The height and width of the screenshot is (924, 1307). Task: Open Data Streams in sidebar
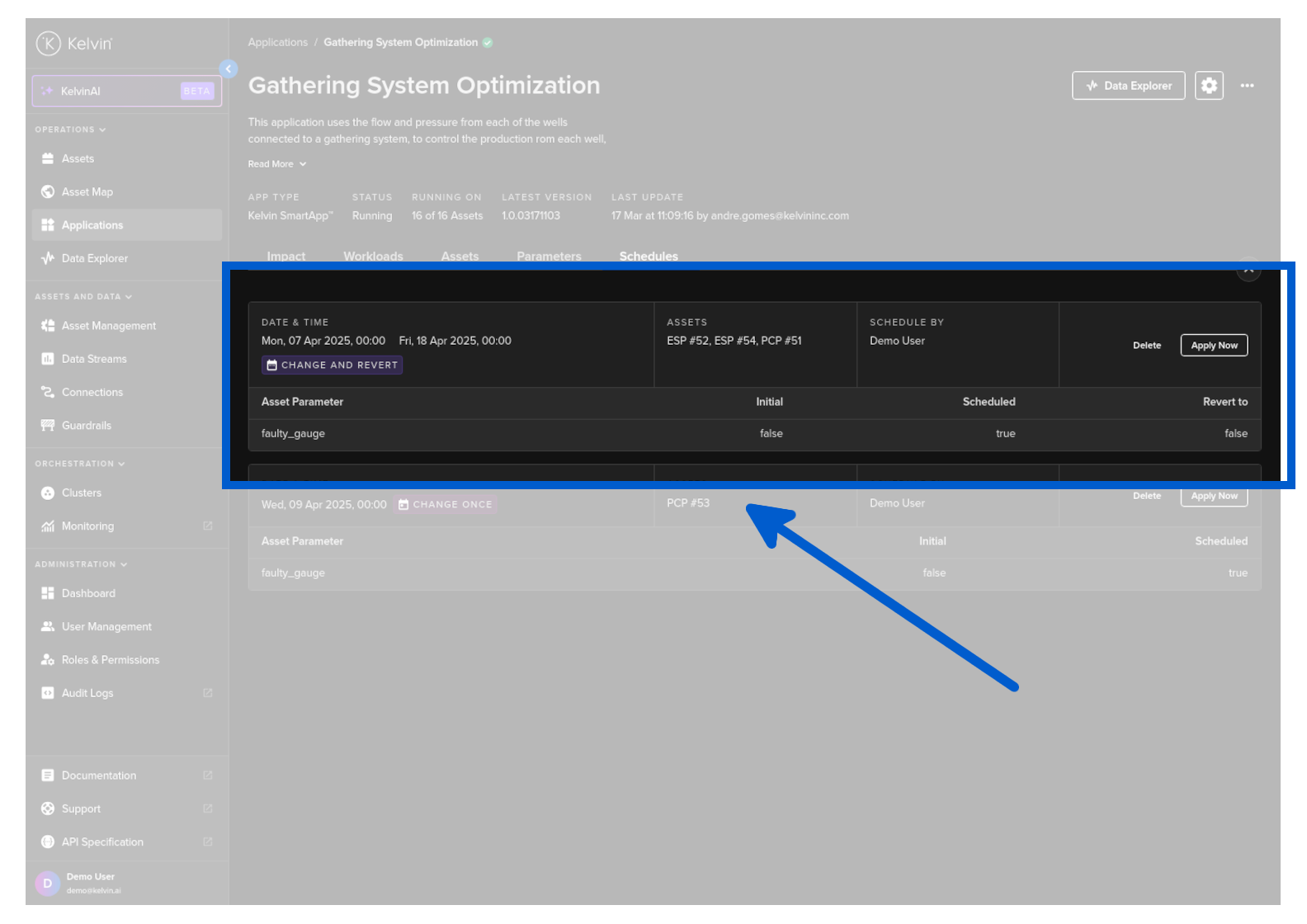point(94,359)
